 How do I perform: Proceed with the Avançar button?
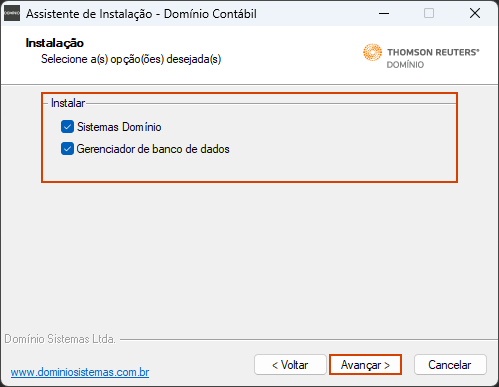point(365,365)
